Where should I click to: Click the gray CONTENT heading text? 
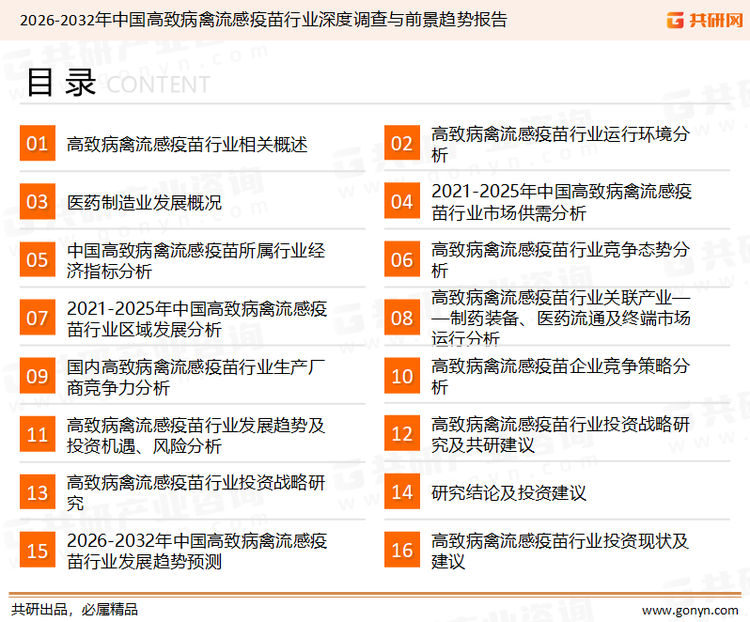[x=158, y=85]
